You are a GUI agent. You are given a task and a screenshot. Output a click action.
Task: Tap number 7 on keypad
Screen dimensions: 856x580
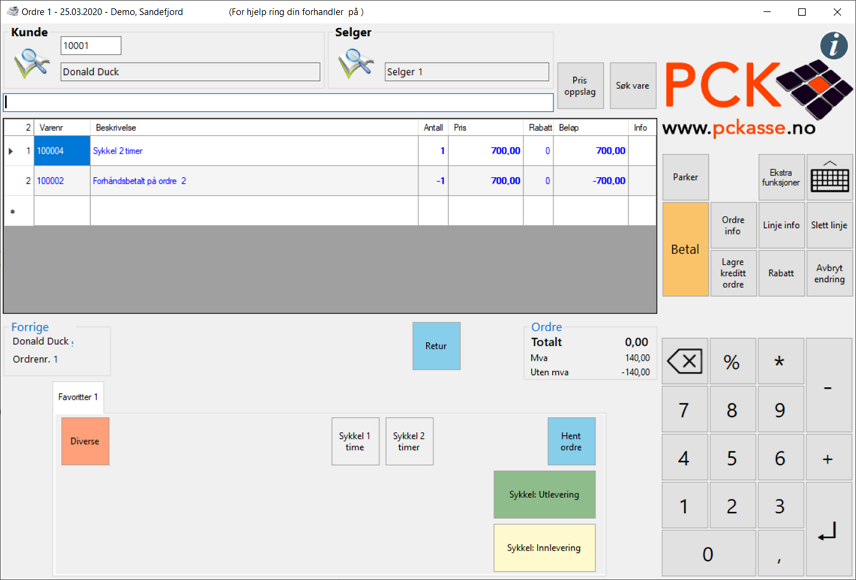pos(685,410)
